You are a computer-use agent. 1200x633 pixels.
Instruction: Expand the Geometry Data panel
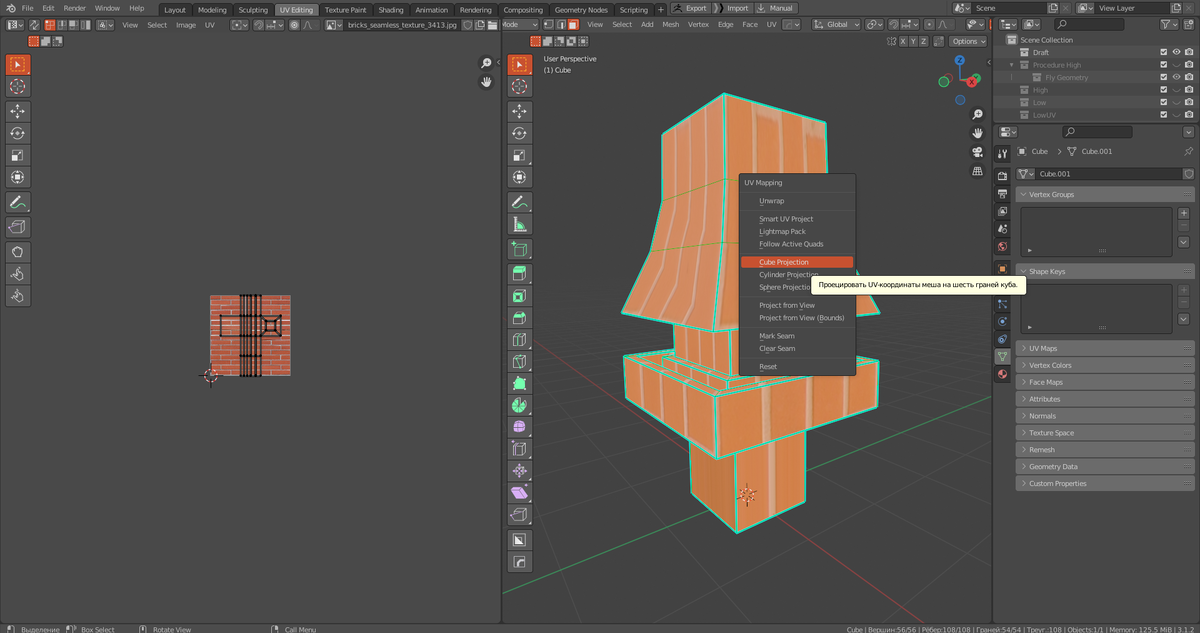coord(1053,467)
